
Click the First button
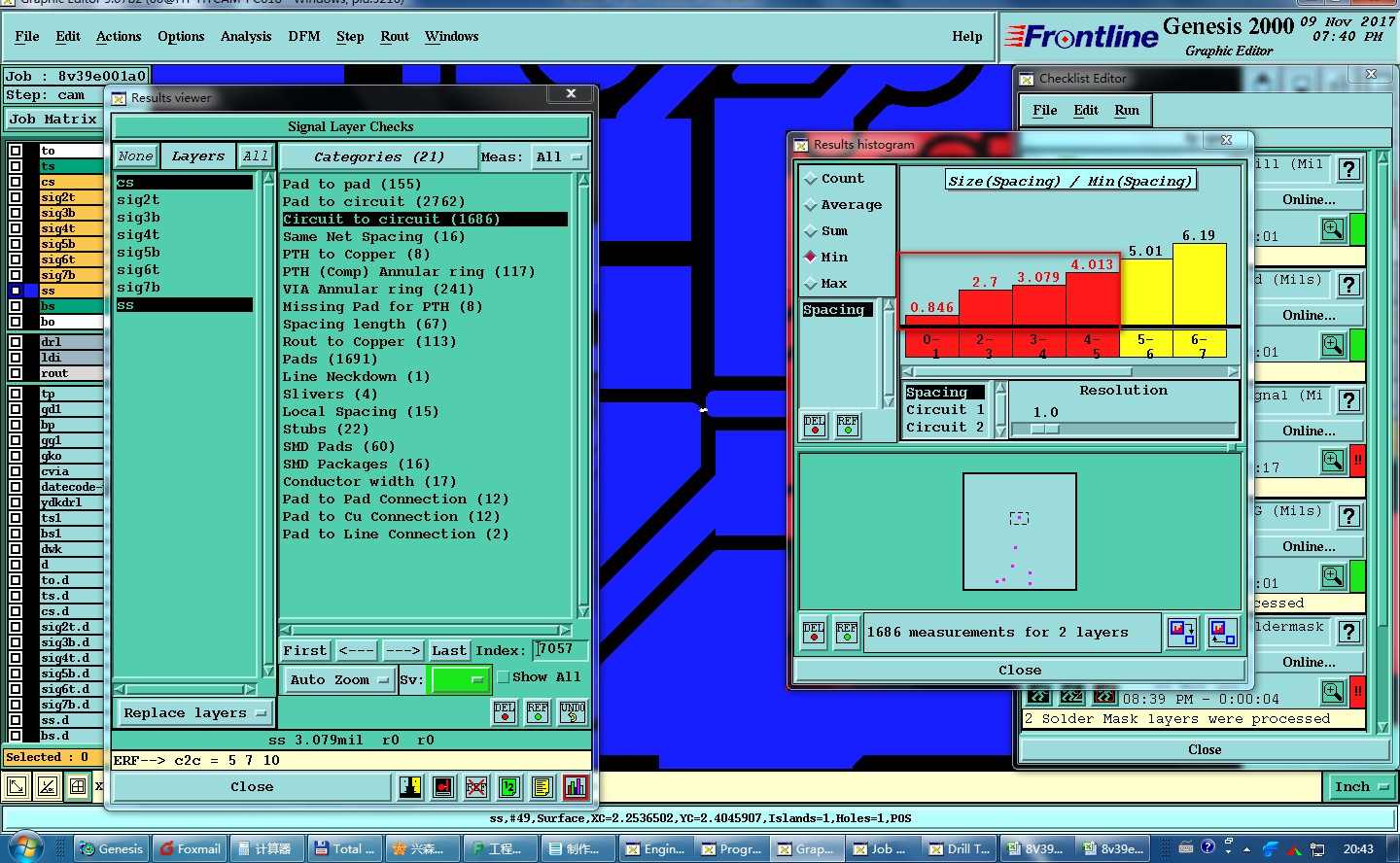305,651
